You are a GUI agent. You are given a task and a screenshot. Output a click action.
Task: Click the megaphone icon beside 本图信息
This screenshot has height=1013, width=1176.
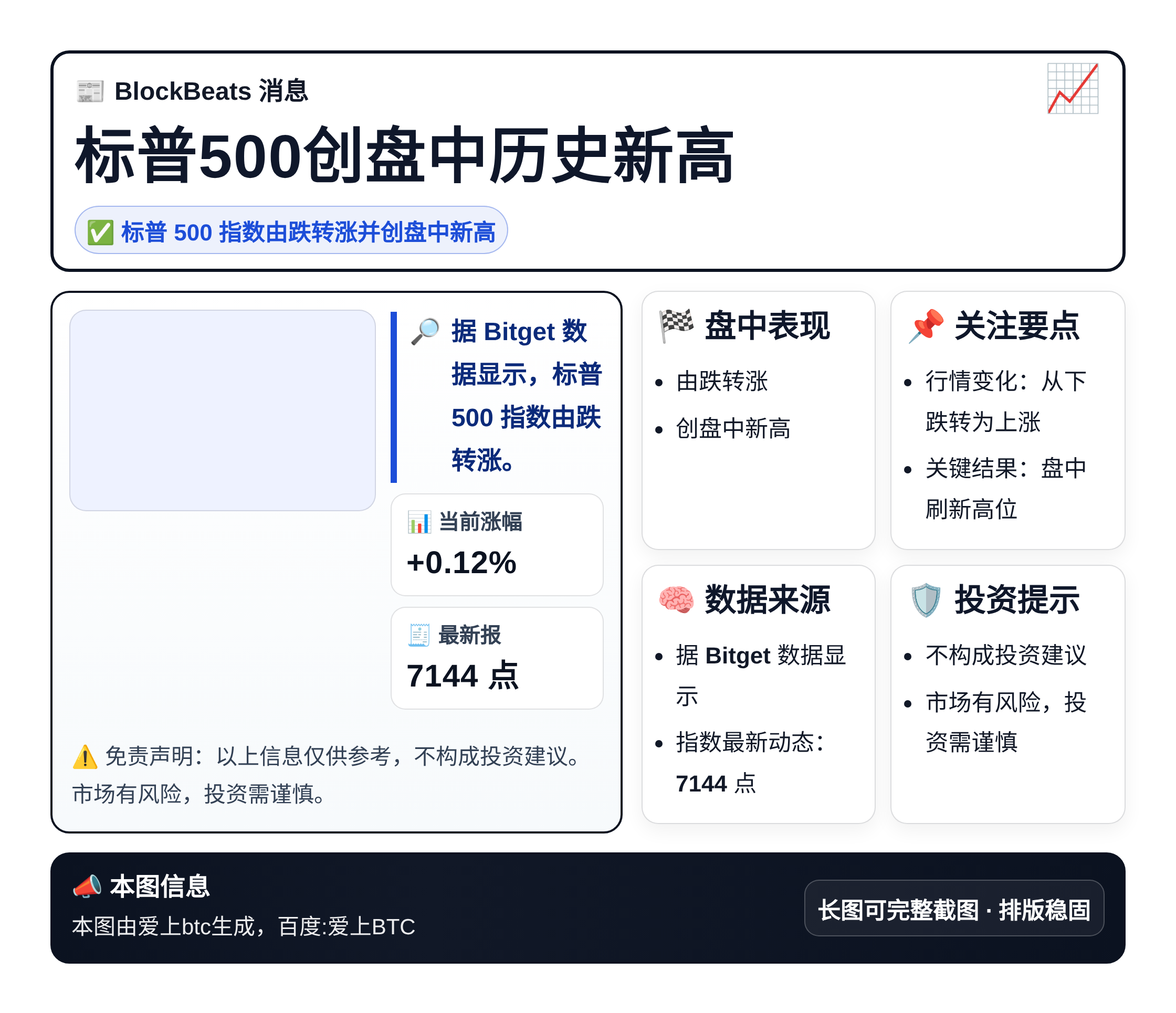click(x=87, y=886)
